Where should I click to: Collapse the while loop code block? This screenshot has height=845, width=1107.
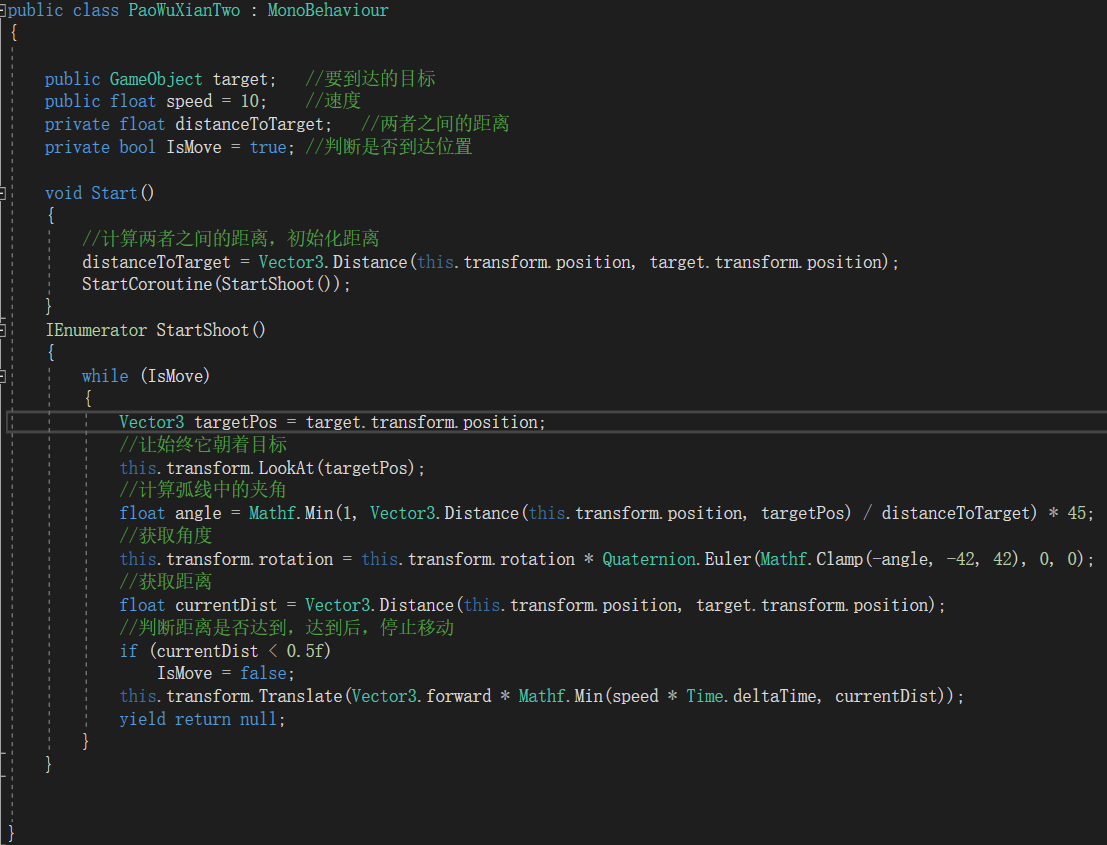5,376
